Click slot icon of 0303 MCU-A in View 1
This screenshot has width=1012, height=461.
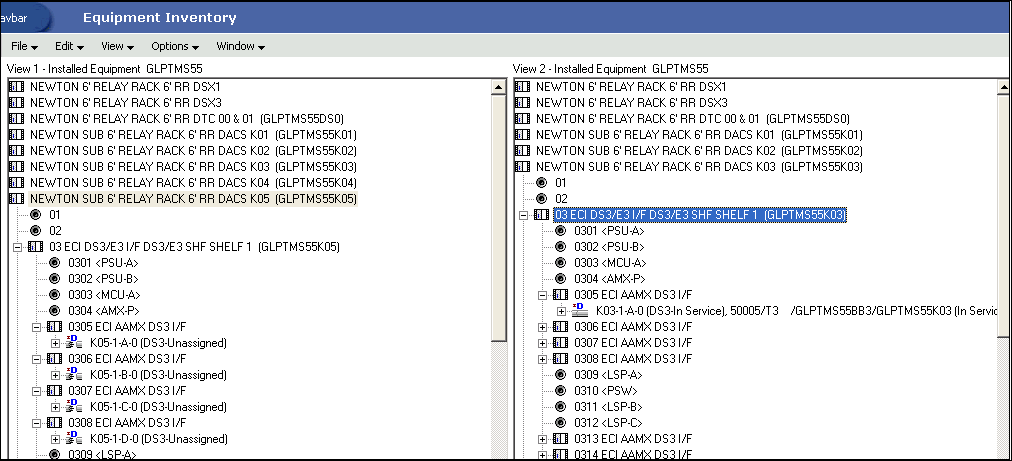[x=56, y=295]
